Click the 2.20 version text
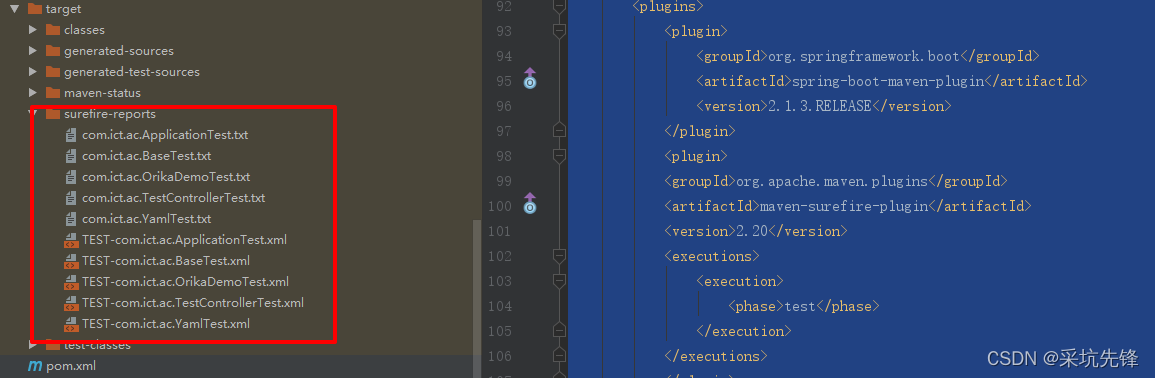 point(752,231)
